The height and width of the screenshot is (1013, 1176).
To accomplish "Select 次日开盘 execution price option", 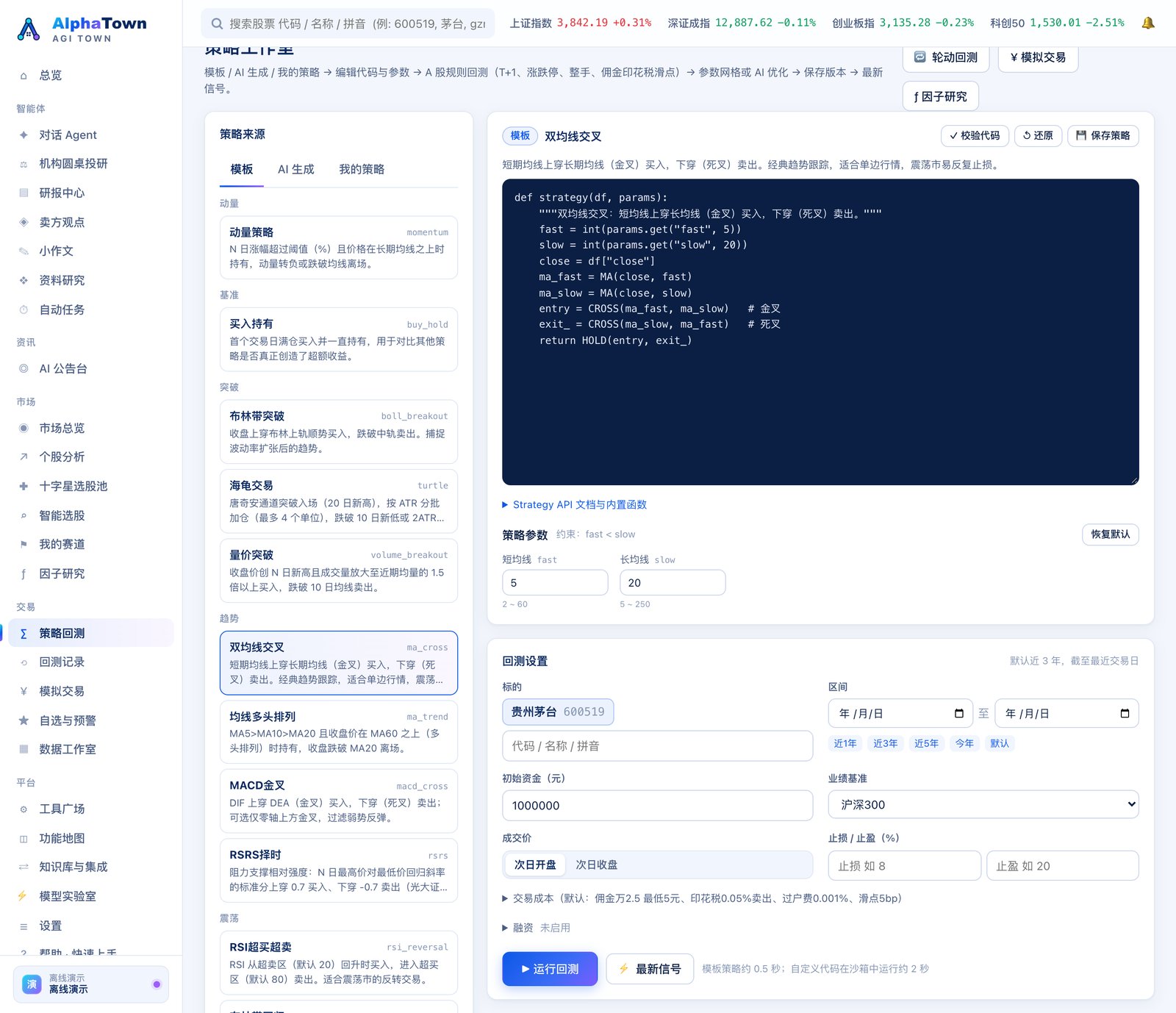I will pyautogui.click(x=535, y=865).
